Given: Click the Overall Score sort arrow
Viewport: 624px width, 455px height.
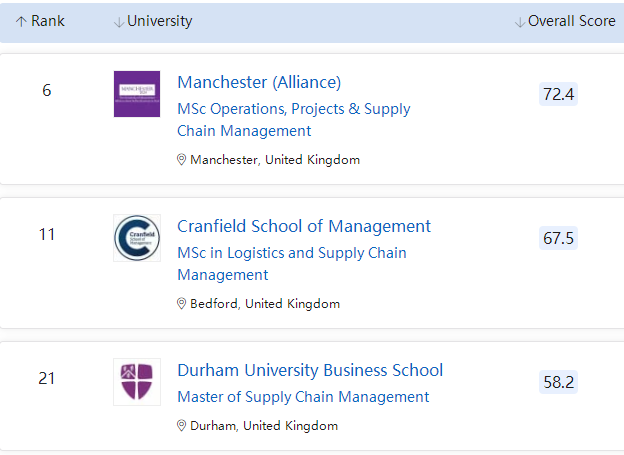Looking at the screenshot, I should tap(520, 22).
